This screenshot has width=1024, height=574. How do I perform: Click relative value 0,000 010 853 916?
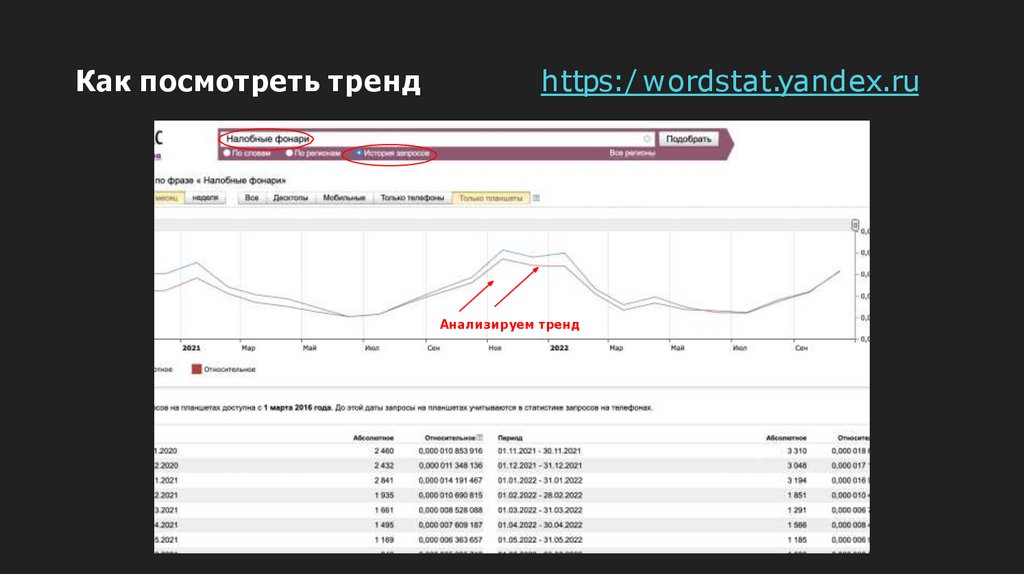tap(451, 451)
